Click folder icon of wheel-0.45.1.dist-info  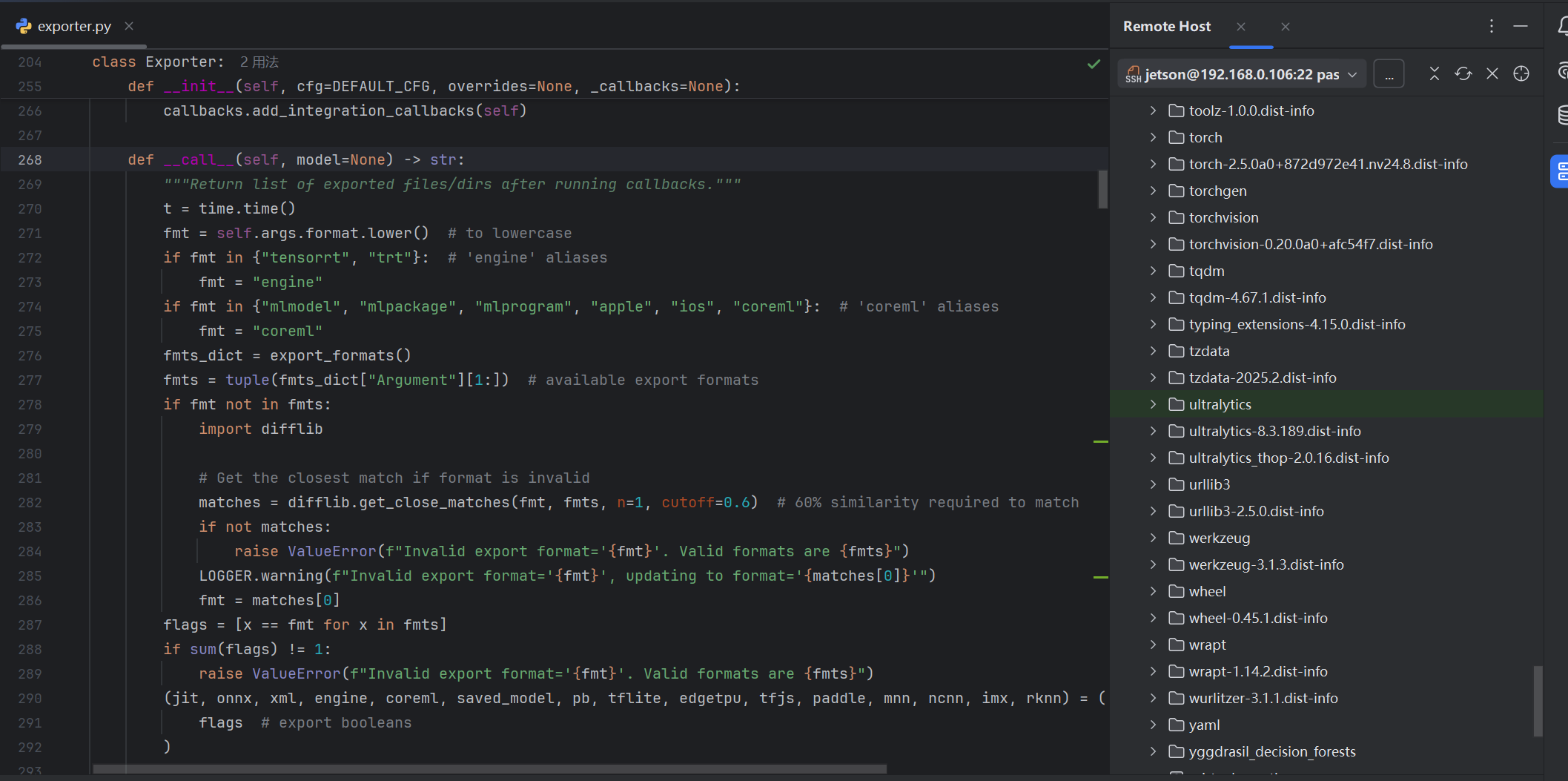coord(1176,618)
